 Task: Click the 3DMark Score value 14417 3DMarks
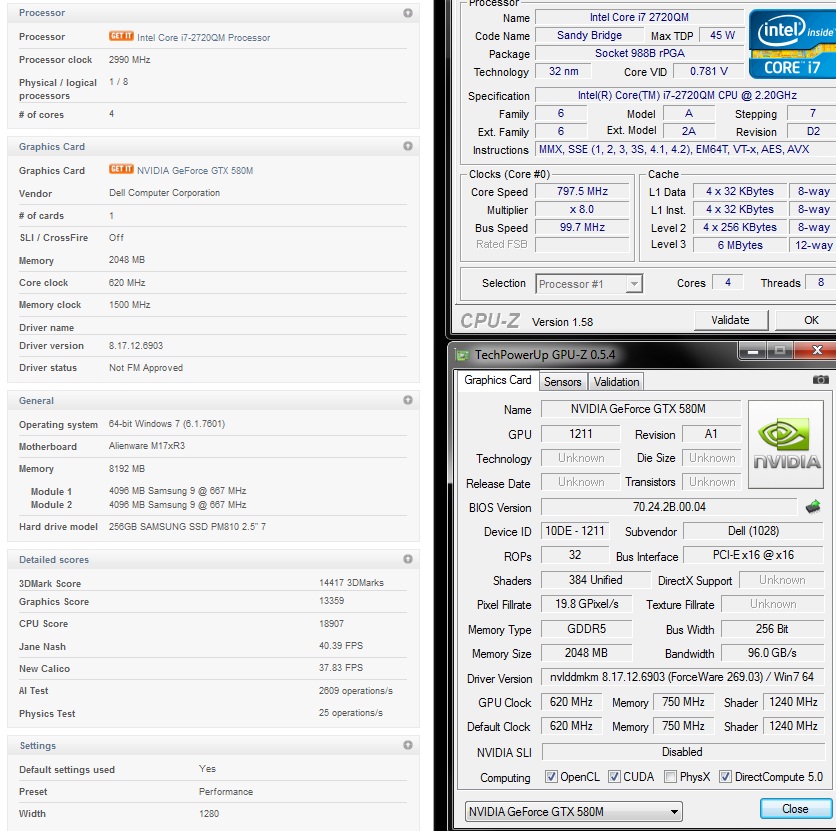coord(351,583)
